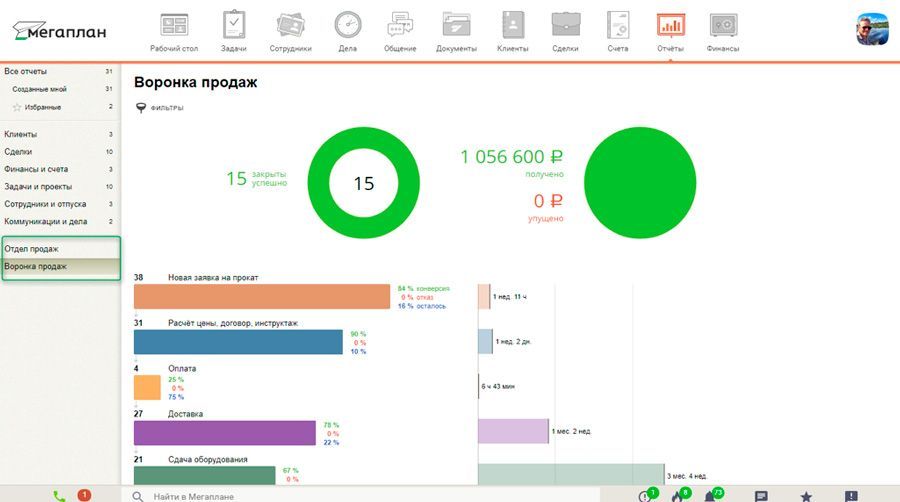This screenshot has height=502, width=900.
Task: Click the Мегаплан logo
Action: 60,30
